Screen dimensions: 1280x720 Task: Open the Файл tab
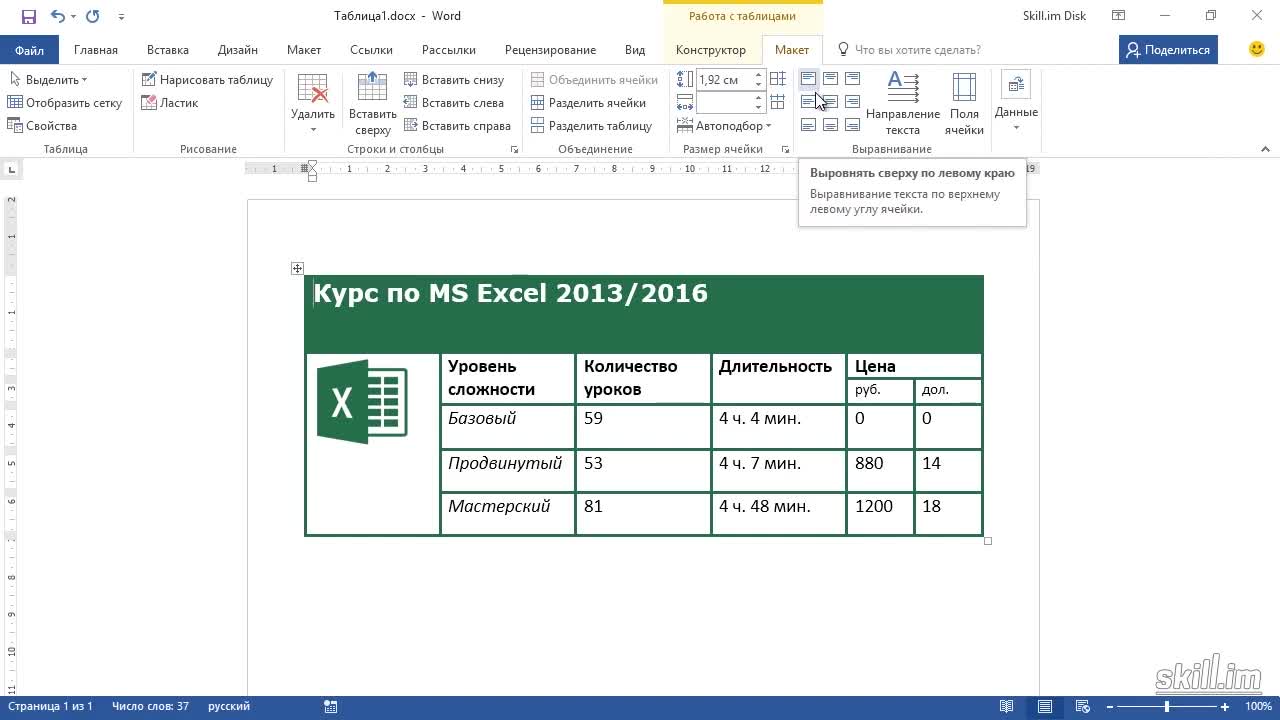[x=29, y=49]
